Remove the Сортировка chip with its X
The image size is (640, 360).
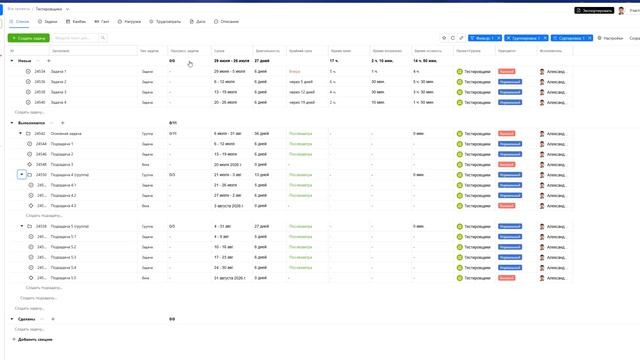590,38
